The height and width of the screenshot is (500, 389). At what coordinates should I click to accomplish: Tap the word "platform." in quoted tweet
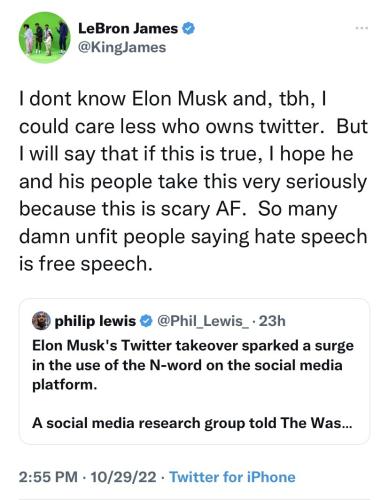[x=65, y=385]
